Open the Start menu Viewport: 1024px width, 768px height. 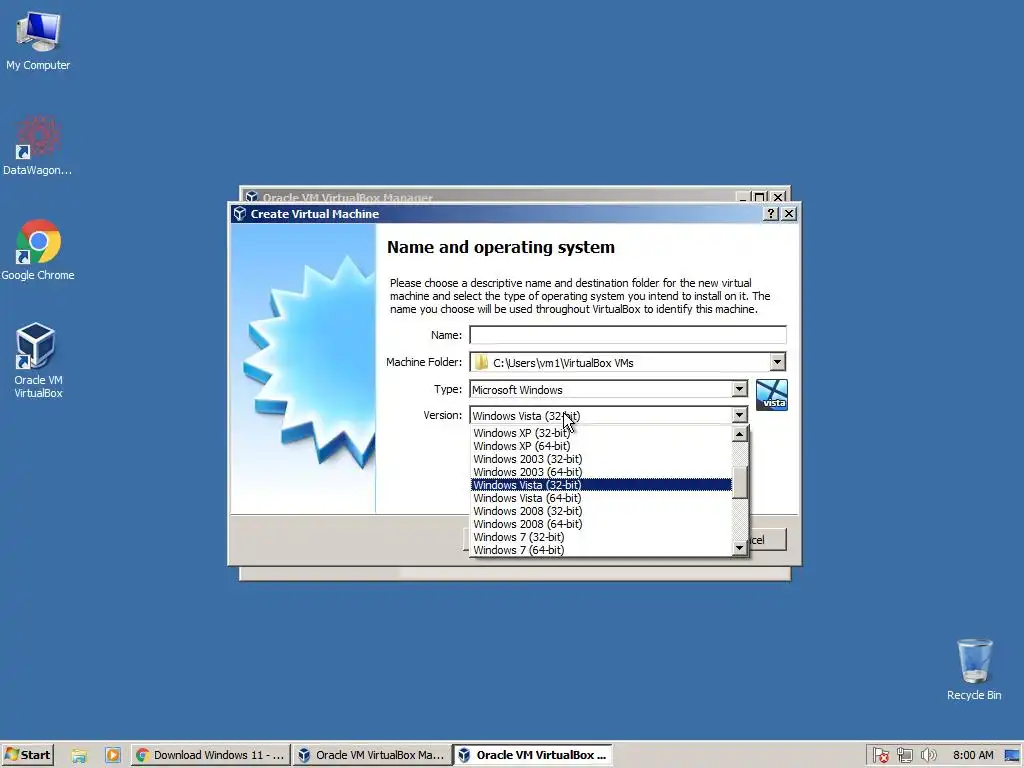pos(27,755)
